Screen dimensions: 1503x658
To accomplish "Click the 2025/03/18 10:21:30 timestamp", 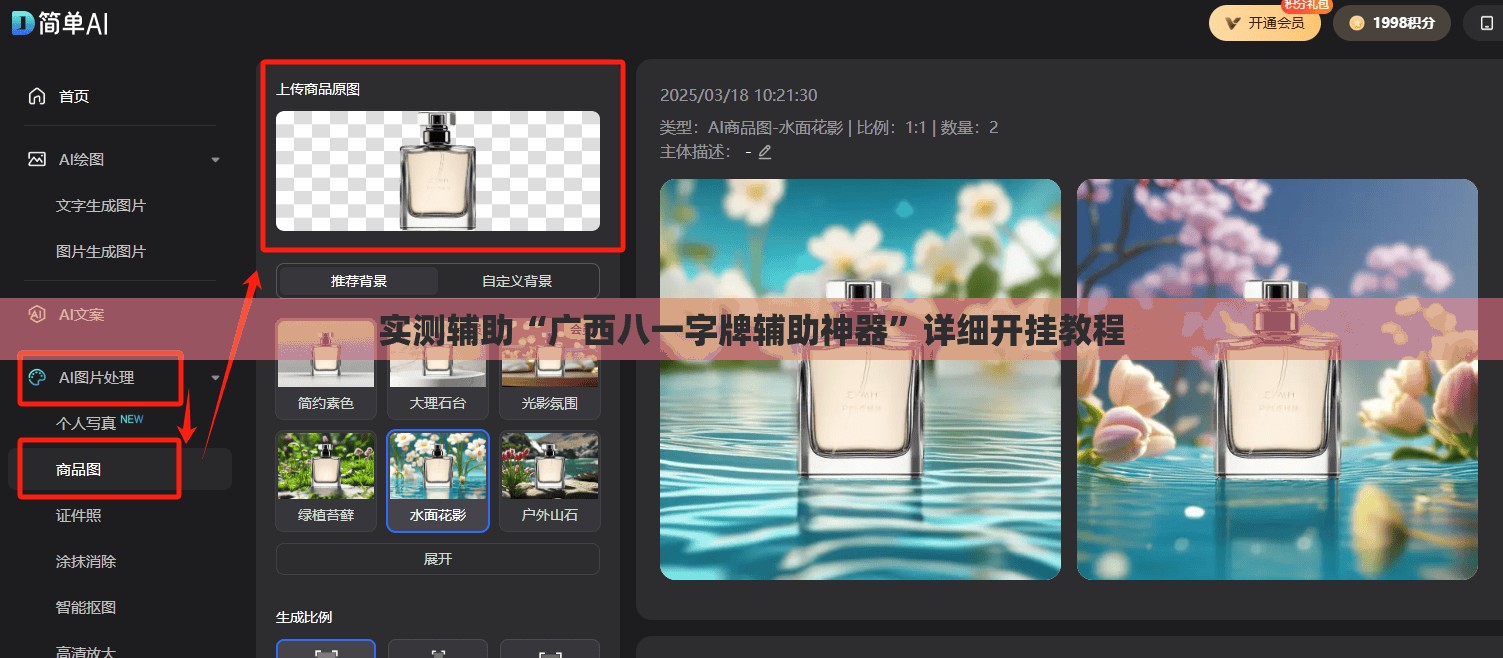I will coord(739,95).
